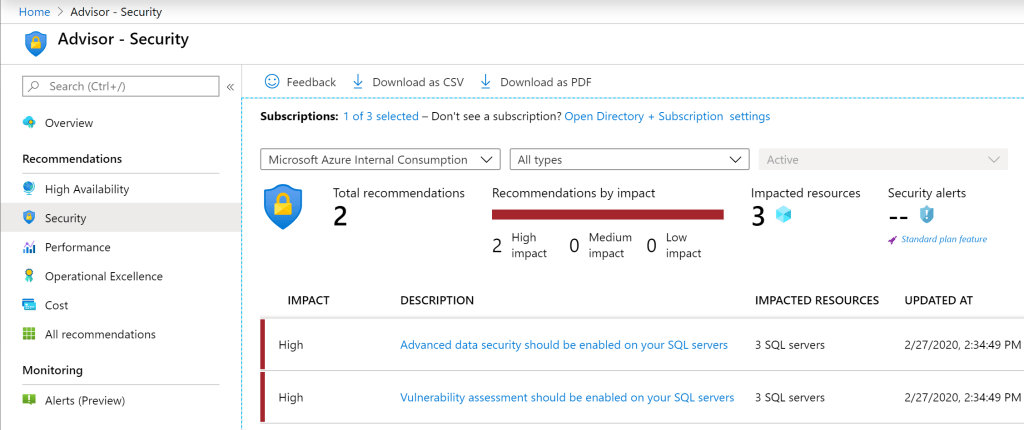This screenshot has height=430, width=1024.
Task: Click the Operational Excellence ribbon icon
Action: coord(29,276)
